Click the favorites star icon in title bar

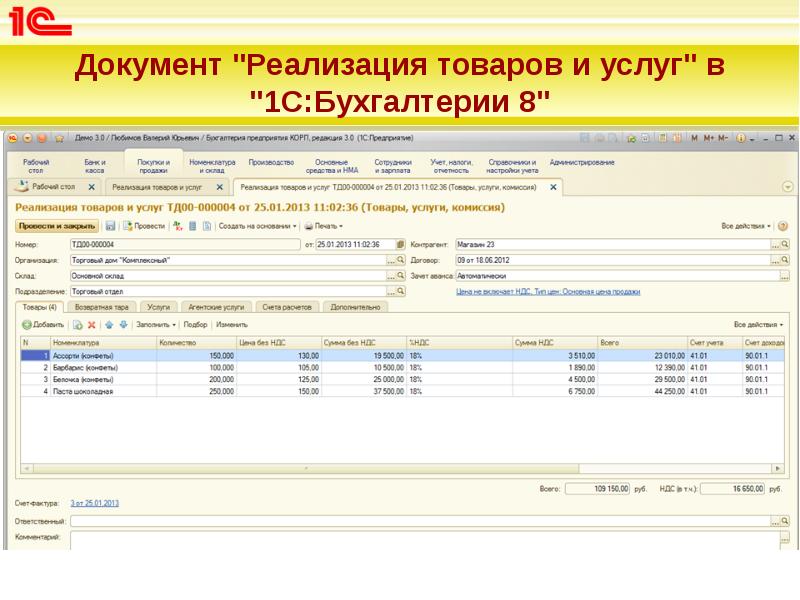[x=59, y=138]
